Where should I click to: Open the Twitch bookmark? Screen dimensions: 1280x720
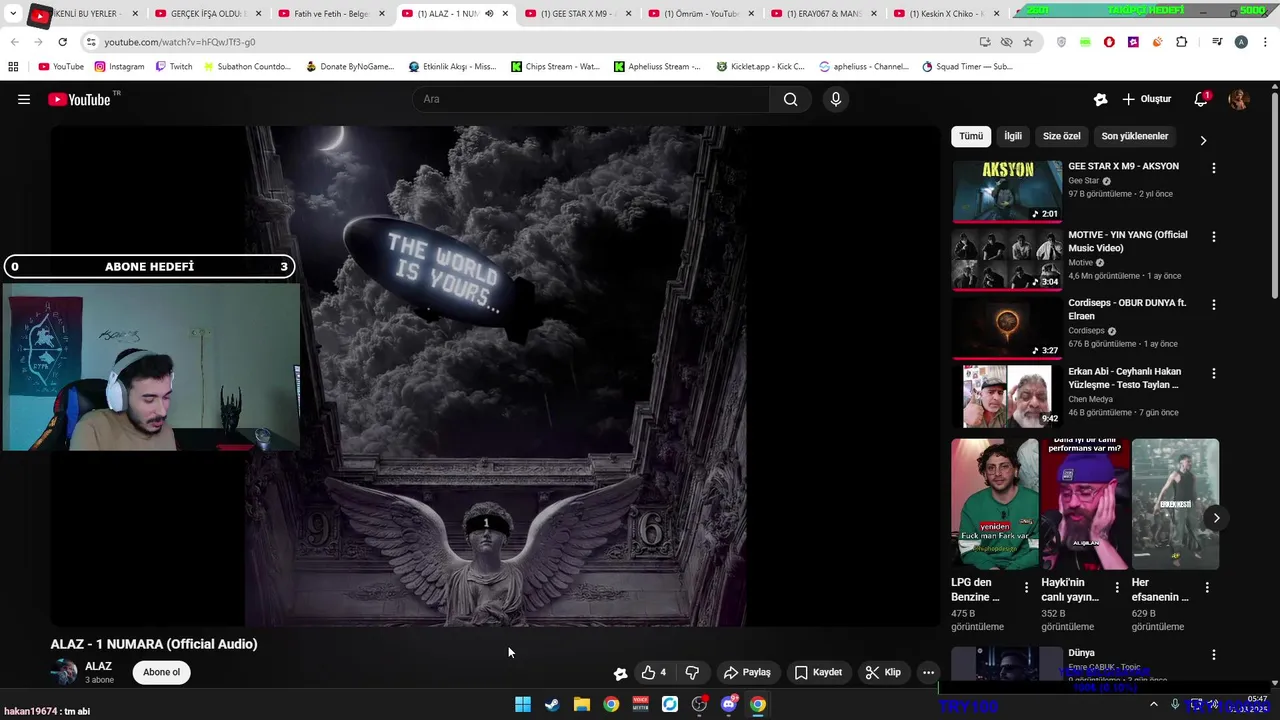click(x=173, y=67)
